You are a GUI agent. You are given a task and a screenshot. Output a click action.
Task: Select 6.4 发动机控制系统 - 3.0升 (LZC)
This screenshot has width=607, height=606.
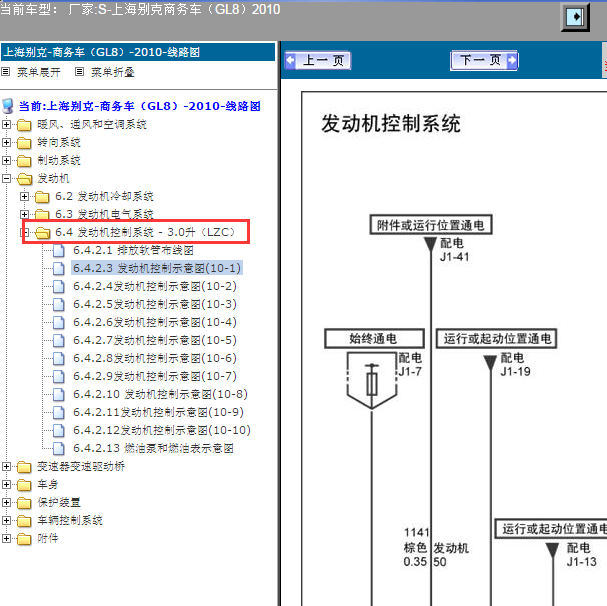point(146,232)
